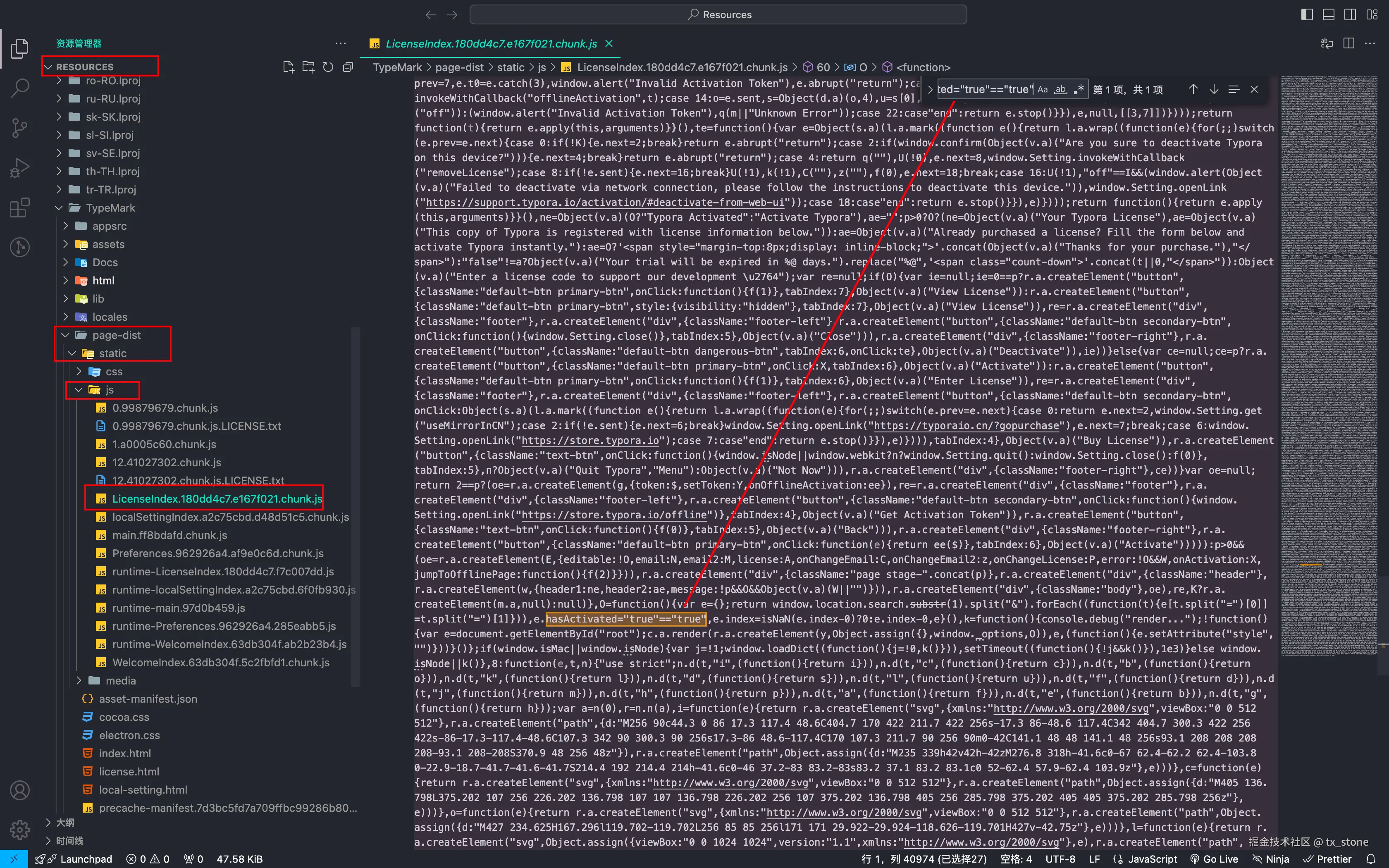This screenshot has height=868, width=1389.
Task: Click the split editor icon
Action: coord(1349,44)
